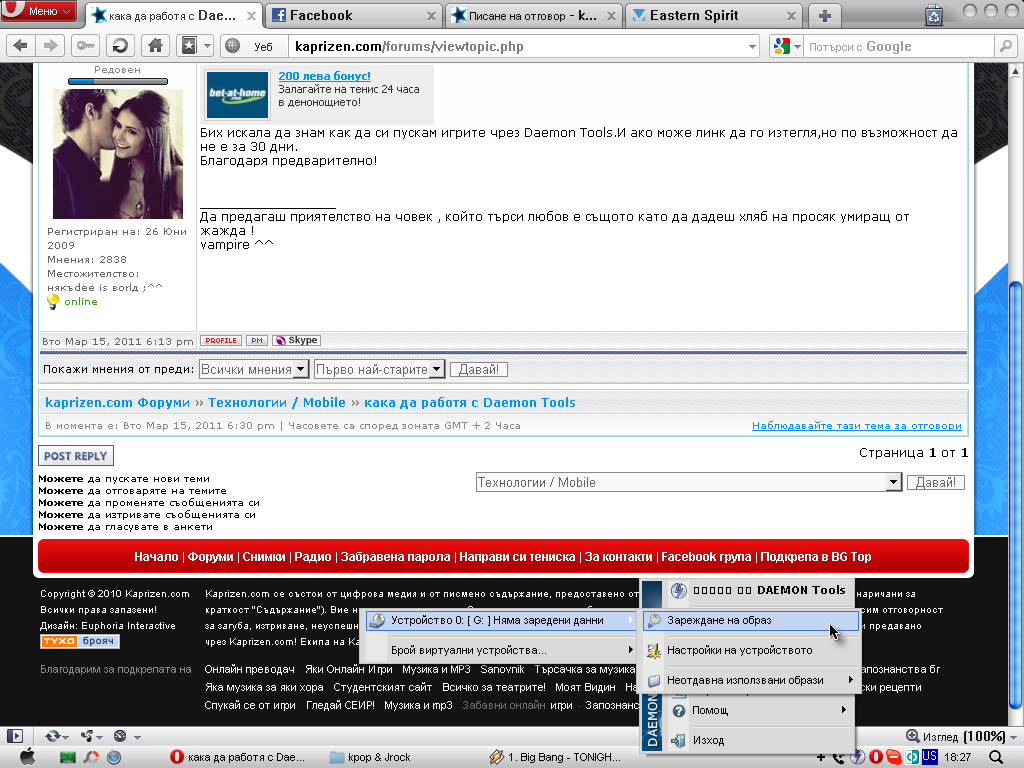1024x768 pixels.
Task: Open the search engine selector dropdown
Action: pos(786,46)
